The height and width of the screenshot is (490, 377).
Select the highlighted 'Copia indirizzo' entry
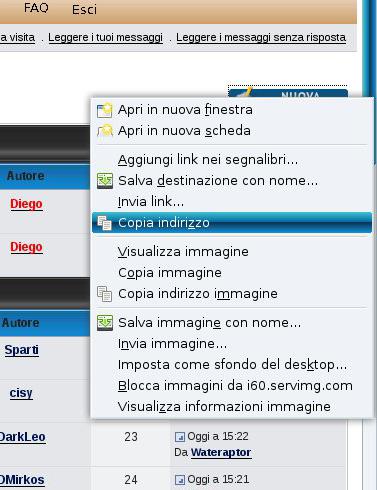point(232,223)
